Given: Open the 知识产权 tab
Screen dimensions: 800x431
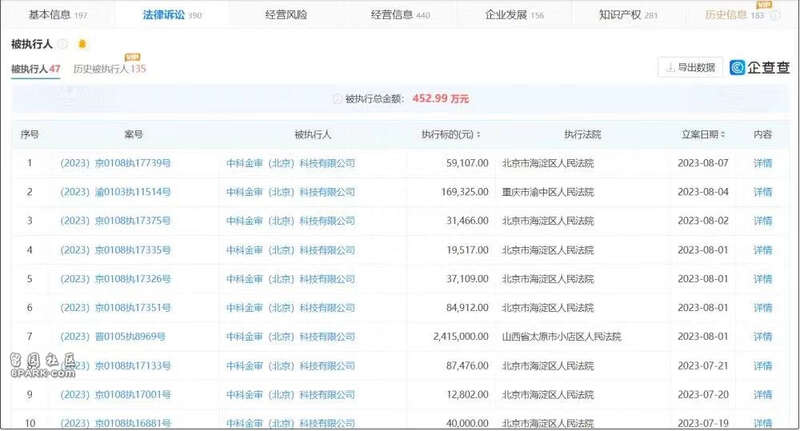Looking at the screenshot, I should [628, 15].
